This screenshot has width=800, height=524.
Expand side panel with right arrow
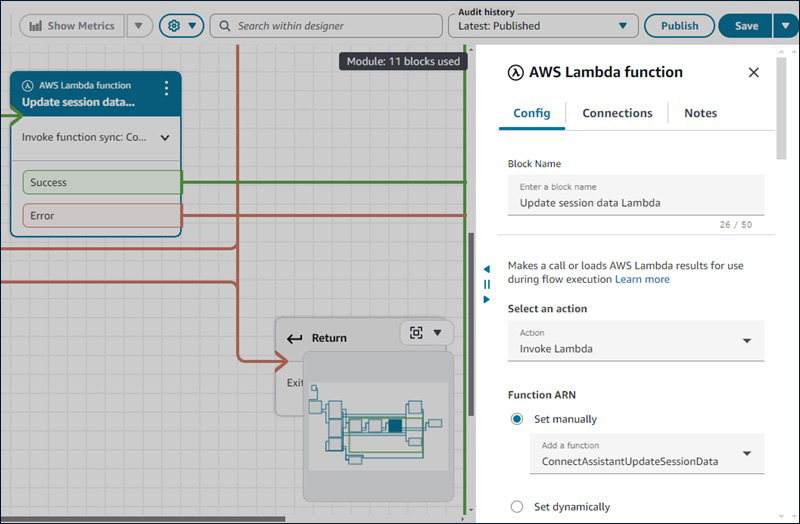pos(486,299)
